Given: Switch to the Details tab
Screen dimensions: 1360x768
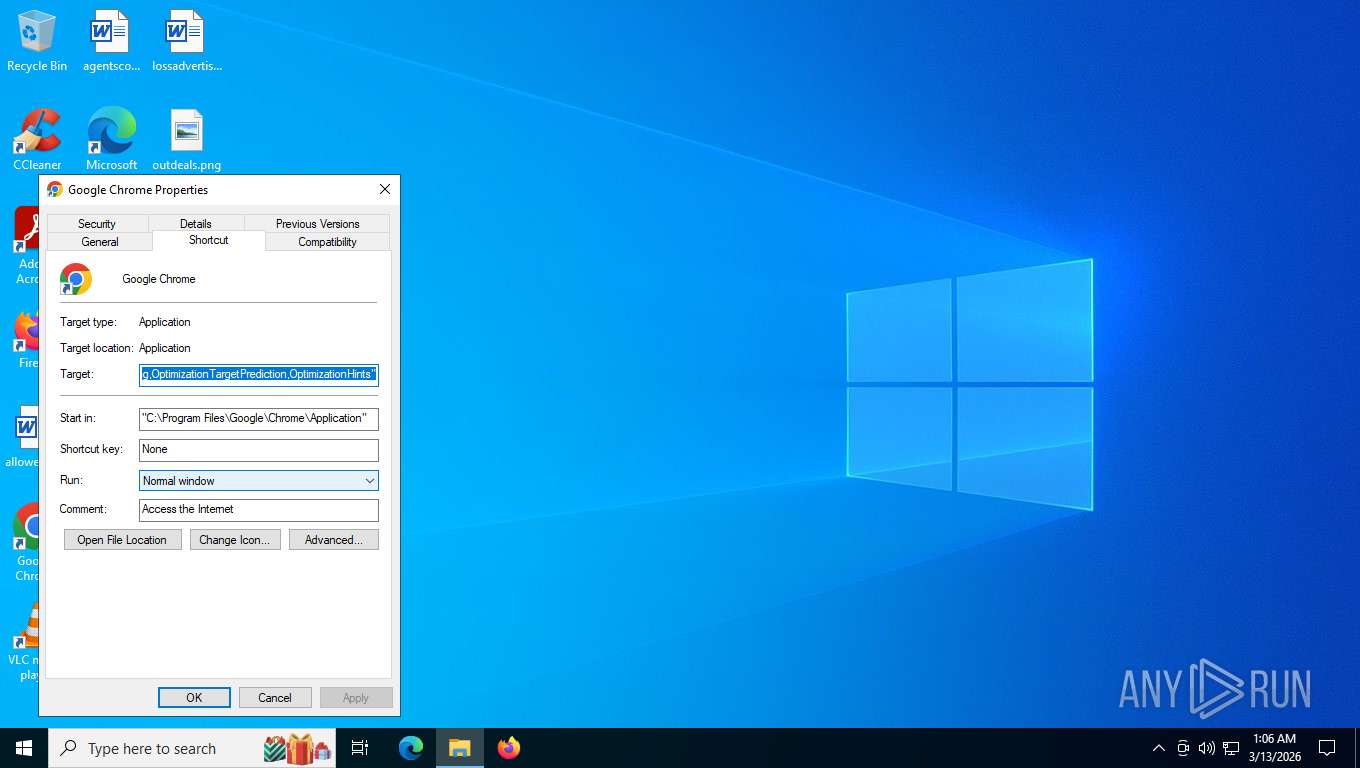Looking at the screenshot, I should pos(196,224).
